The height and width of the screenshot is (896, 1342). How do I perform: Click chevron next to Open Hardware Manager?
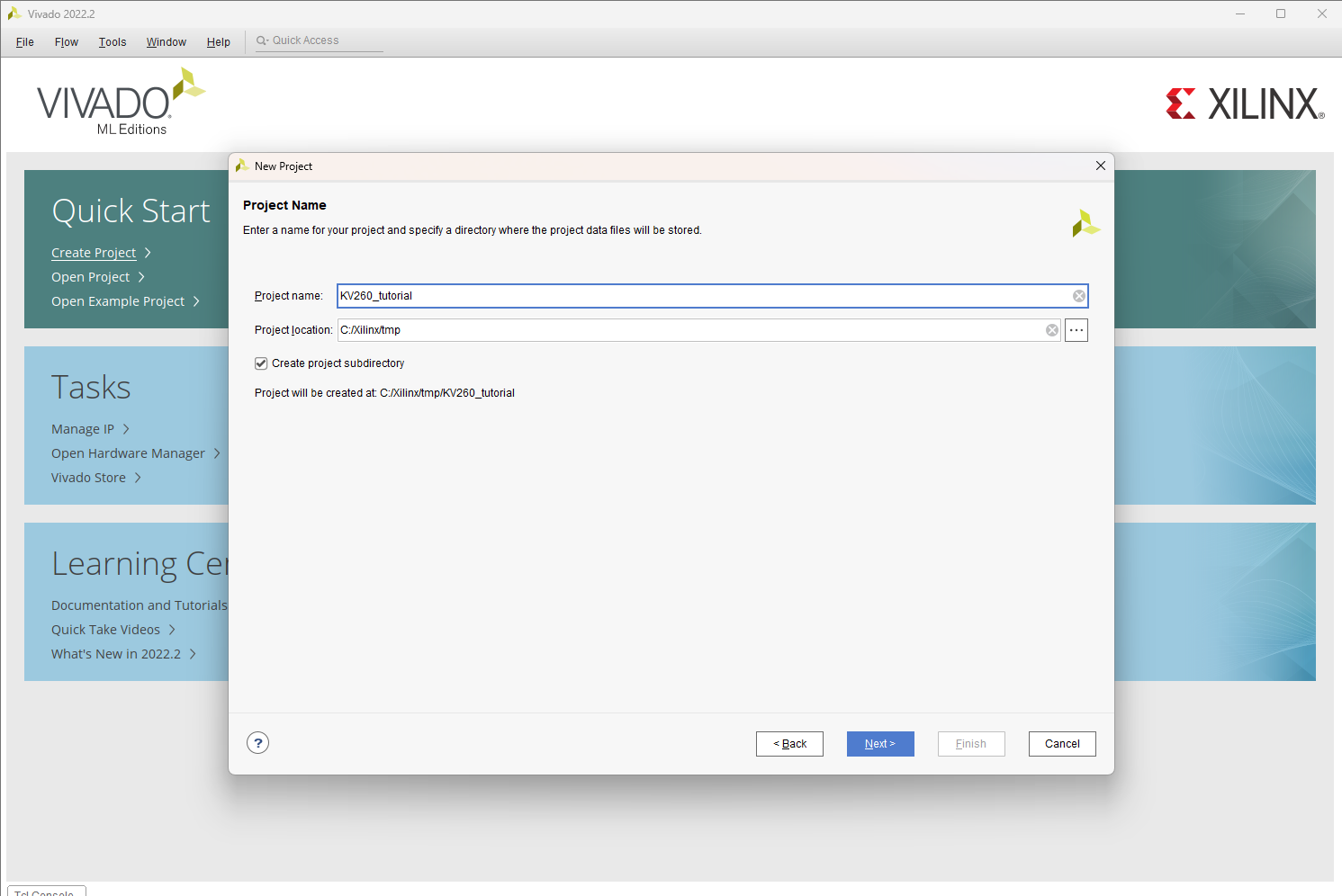point(217,453)
